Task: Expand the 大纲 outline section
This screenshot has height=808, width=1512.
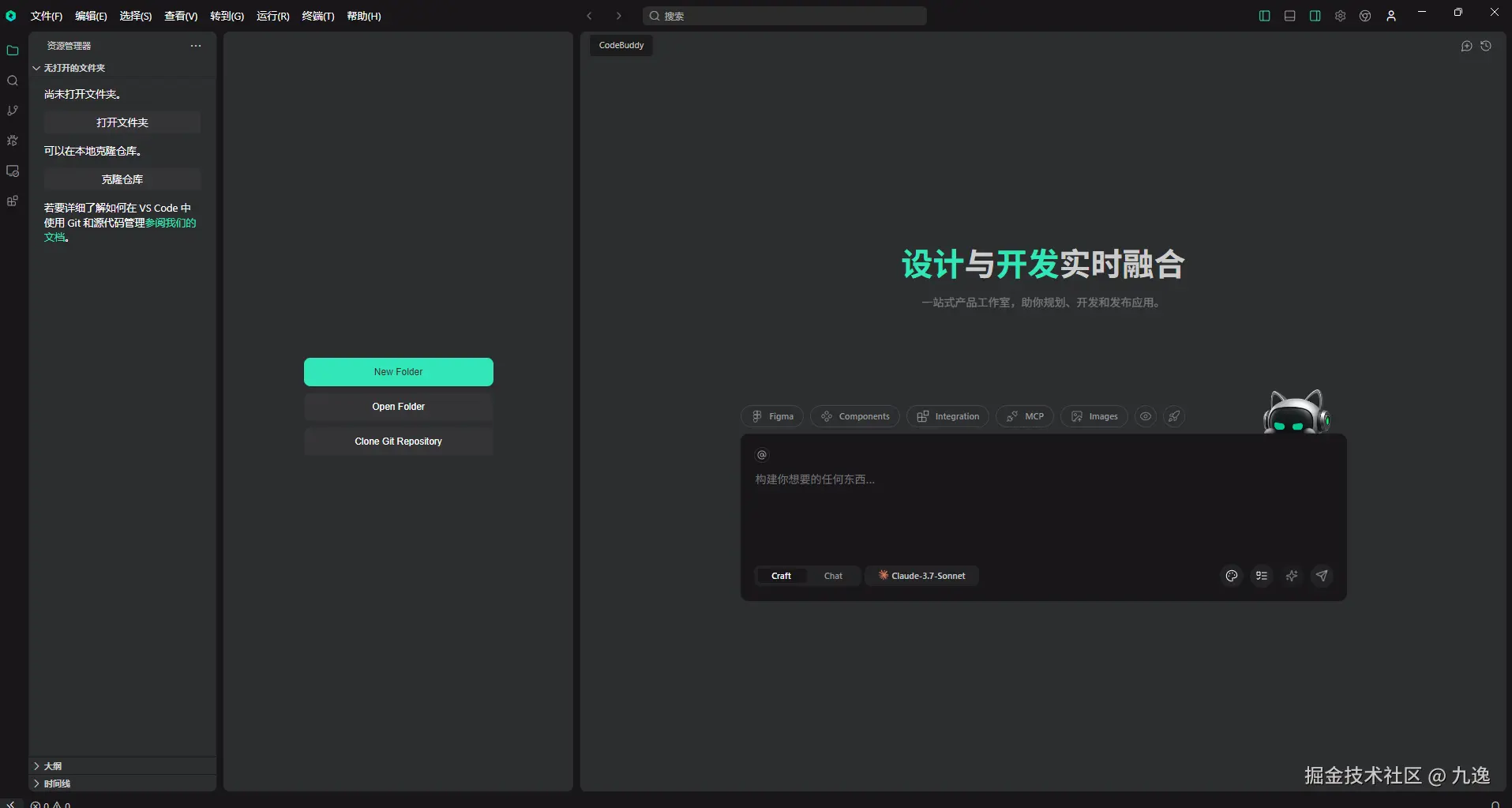Action: (122, 766)
